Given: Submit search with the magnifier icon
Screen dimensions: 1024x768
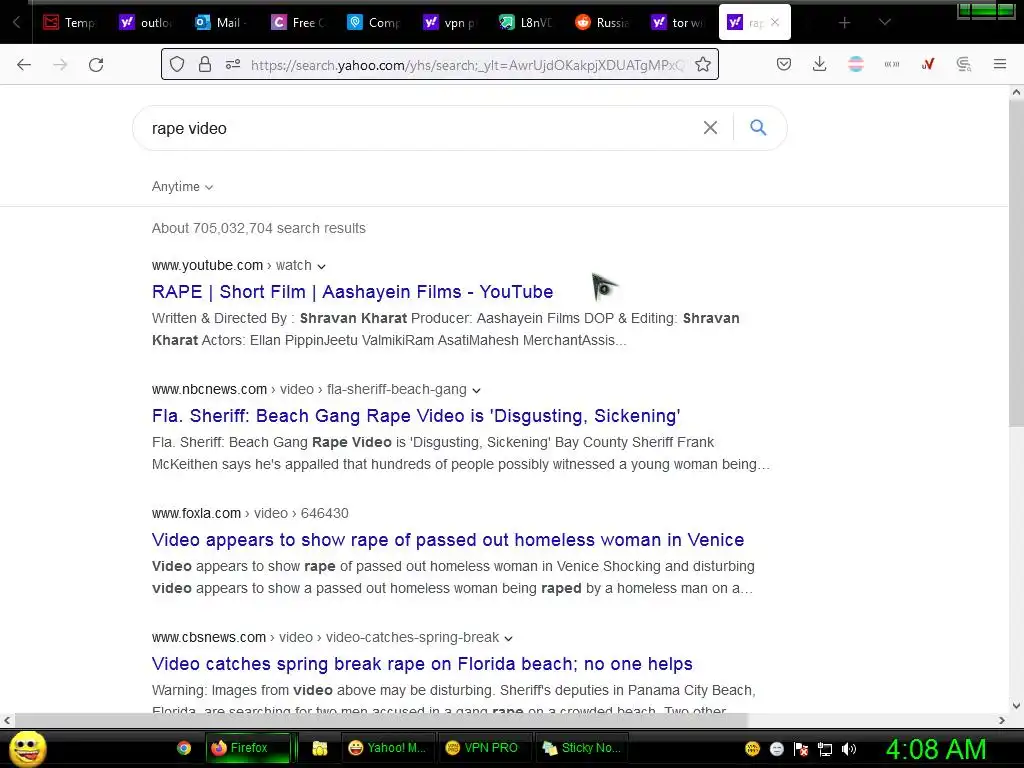Looking at the screenshot, I should (758, 127).
